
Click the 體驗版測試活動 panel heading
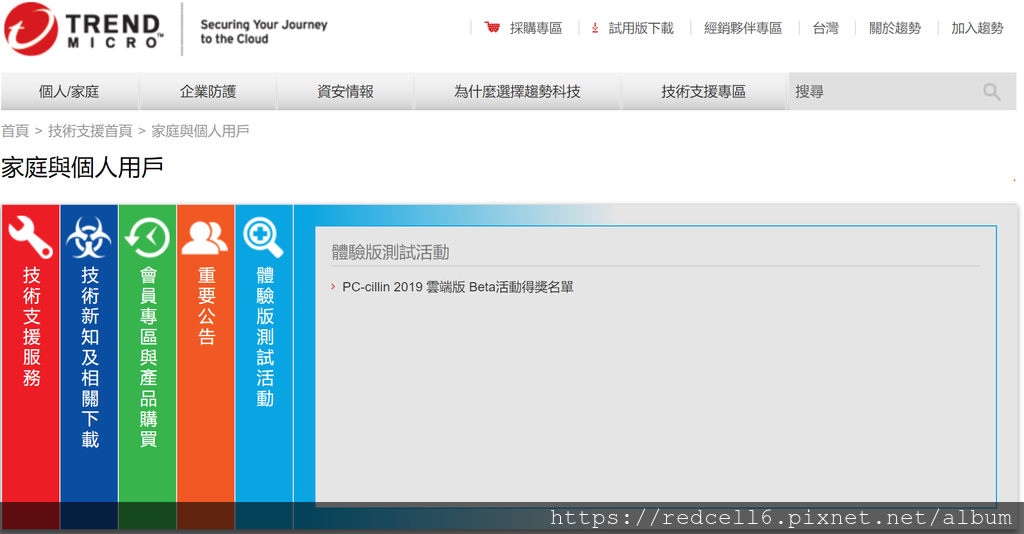[391, 253]
